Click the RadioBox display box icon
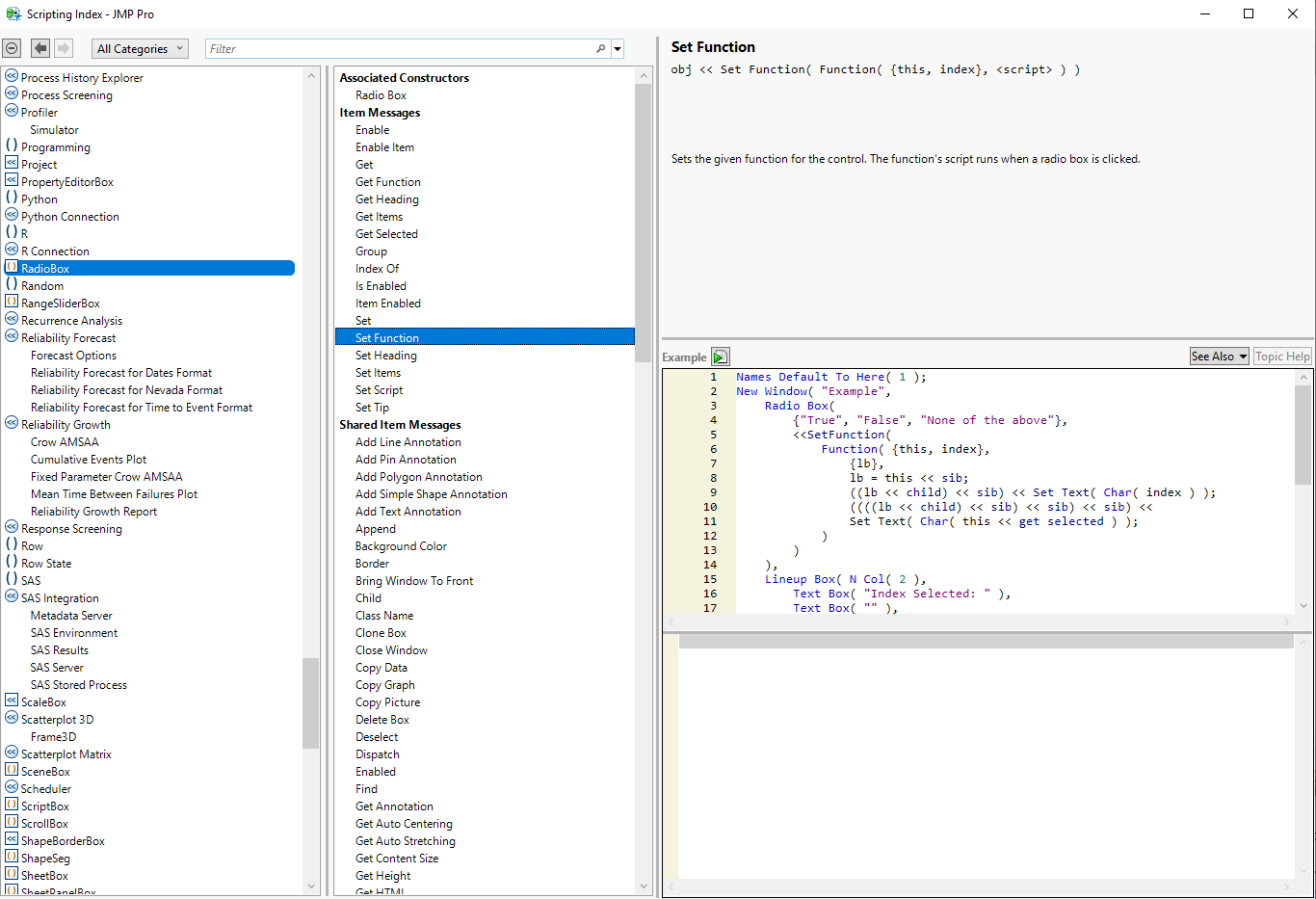The image size is (1316, 899). click(x=12, y=268)
